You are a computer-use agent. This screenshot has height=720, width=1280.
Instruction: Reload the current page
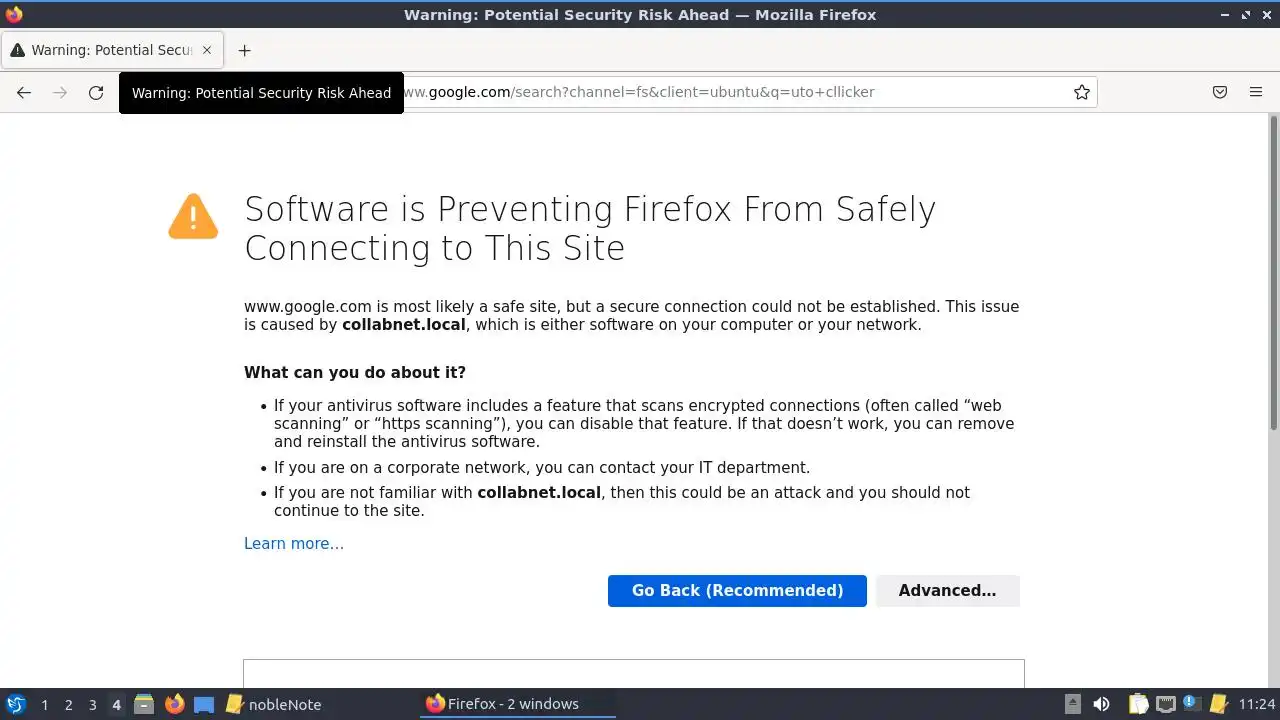pos(96,92)
